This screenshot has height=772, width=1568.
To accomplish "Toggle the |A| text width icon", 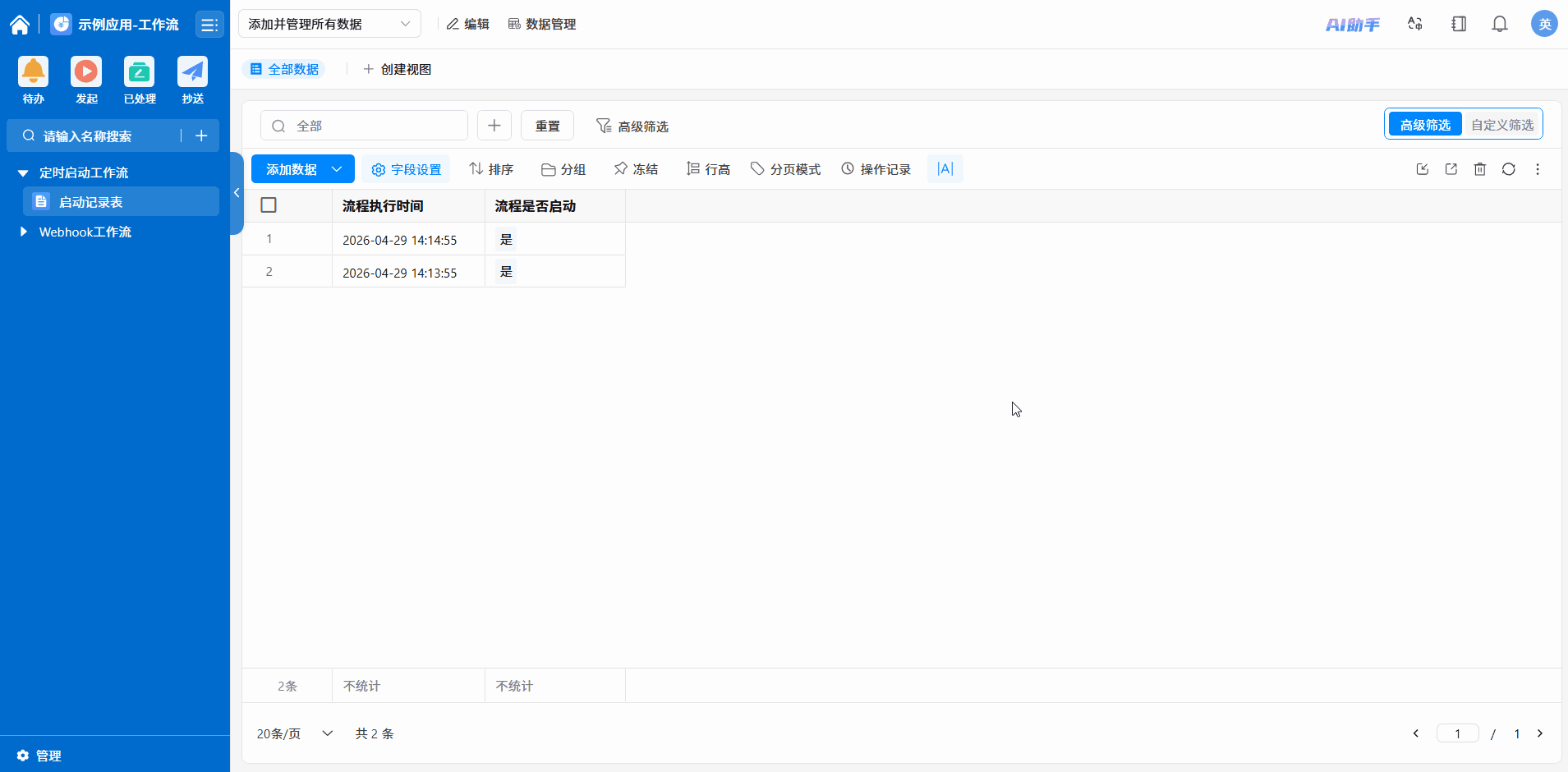I will 945,169.
